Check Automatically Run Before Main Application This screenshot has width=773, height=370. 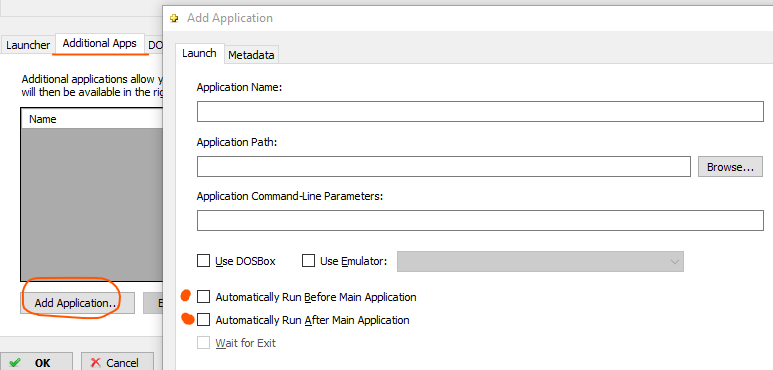coord(204,297)
